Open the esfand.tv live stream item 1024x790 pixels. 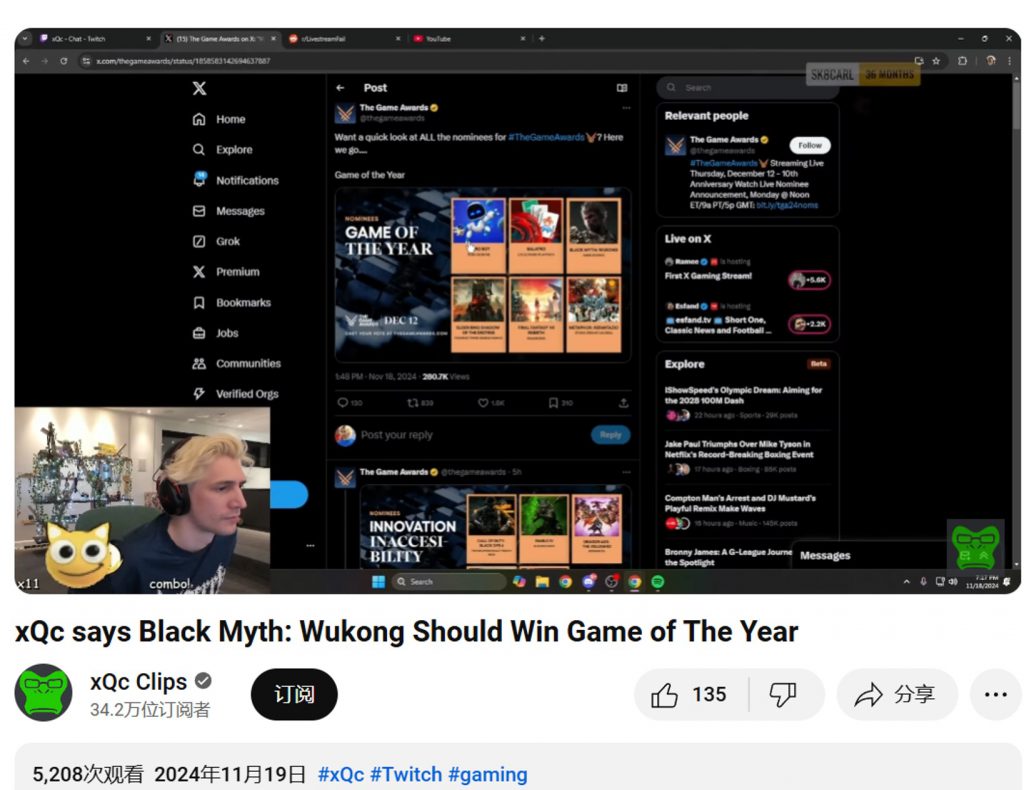tap(747, 319)
